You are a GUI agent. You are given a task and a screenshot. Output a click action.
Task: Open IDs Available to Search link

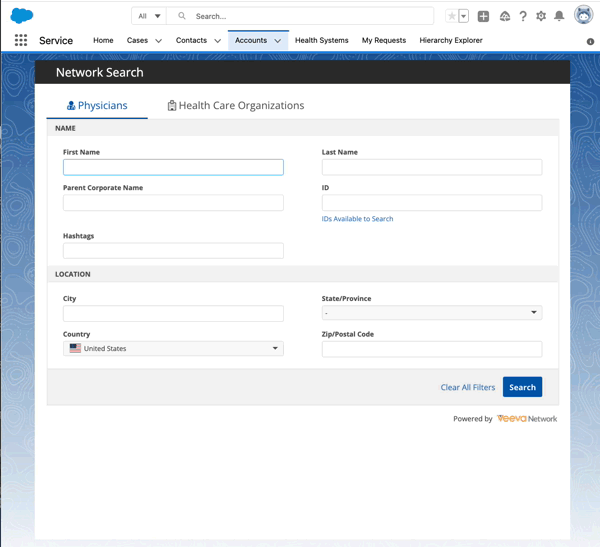pos(357,219)
